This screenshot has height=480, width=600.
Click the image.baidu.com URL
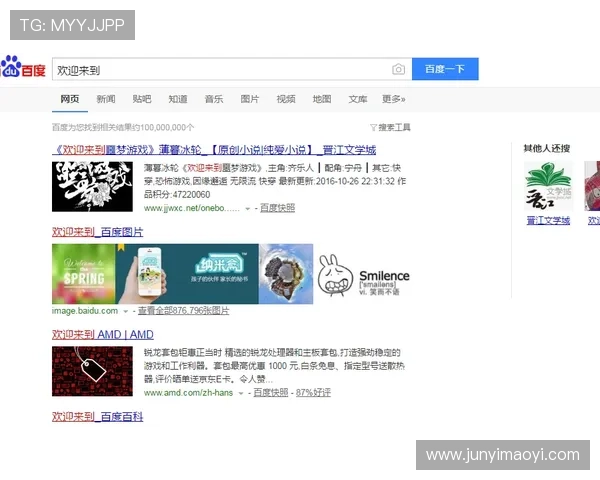click(85, 311)
